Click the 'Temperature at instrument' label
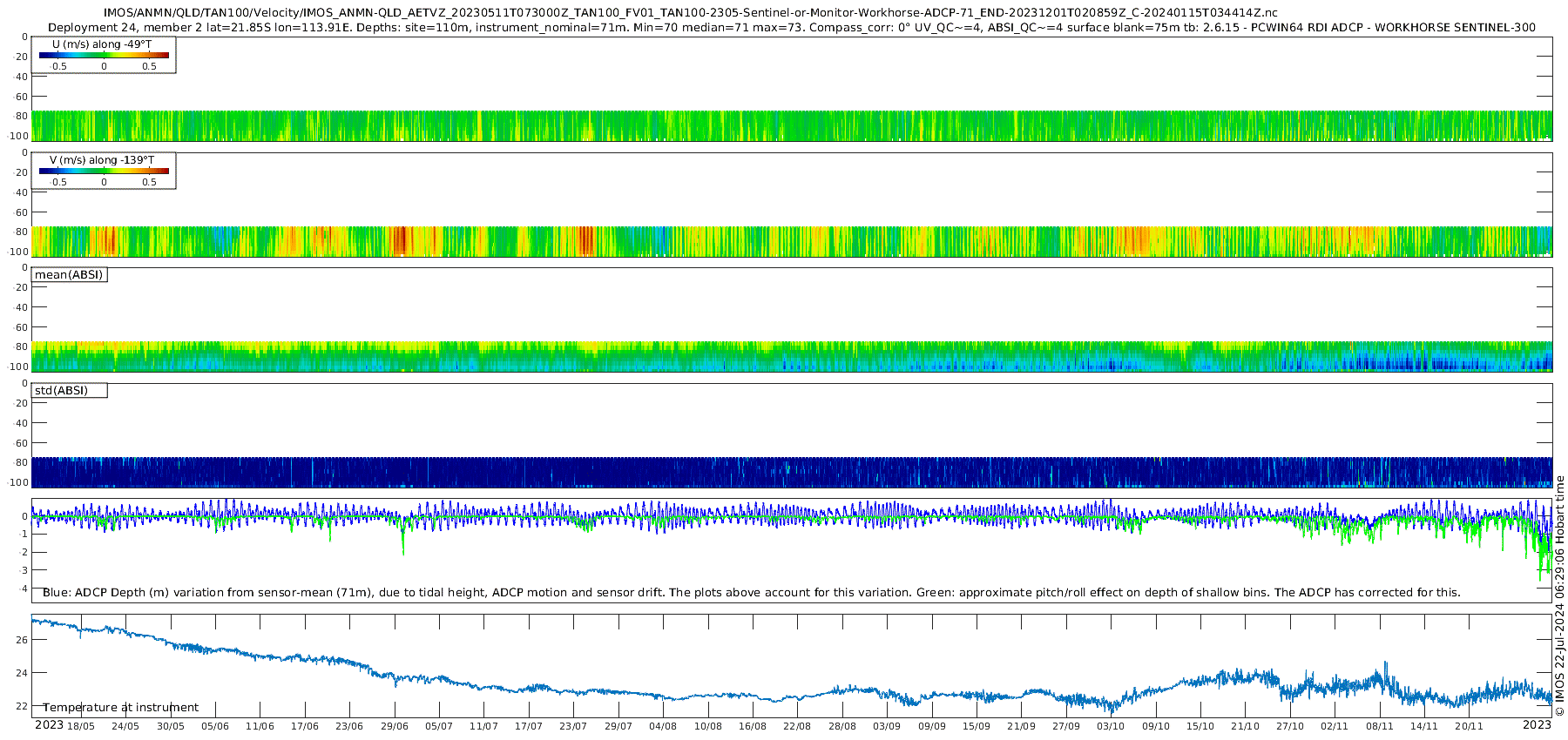This screenshot has width=1568, height=740. 121,707
